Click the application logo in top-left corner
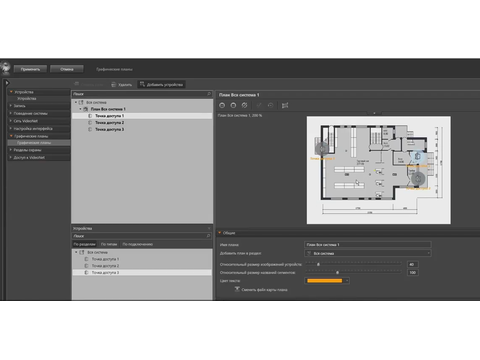Image resolution: width=480 pixels, height=360 pixels. 5,68
